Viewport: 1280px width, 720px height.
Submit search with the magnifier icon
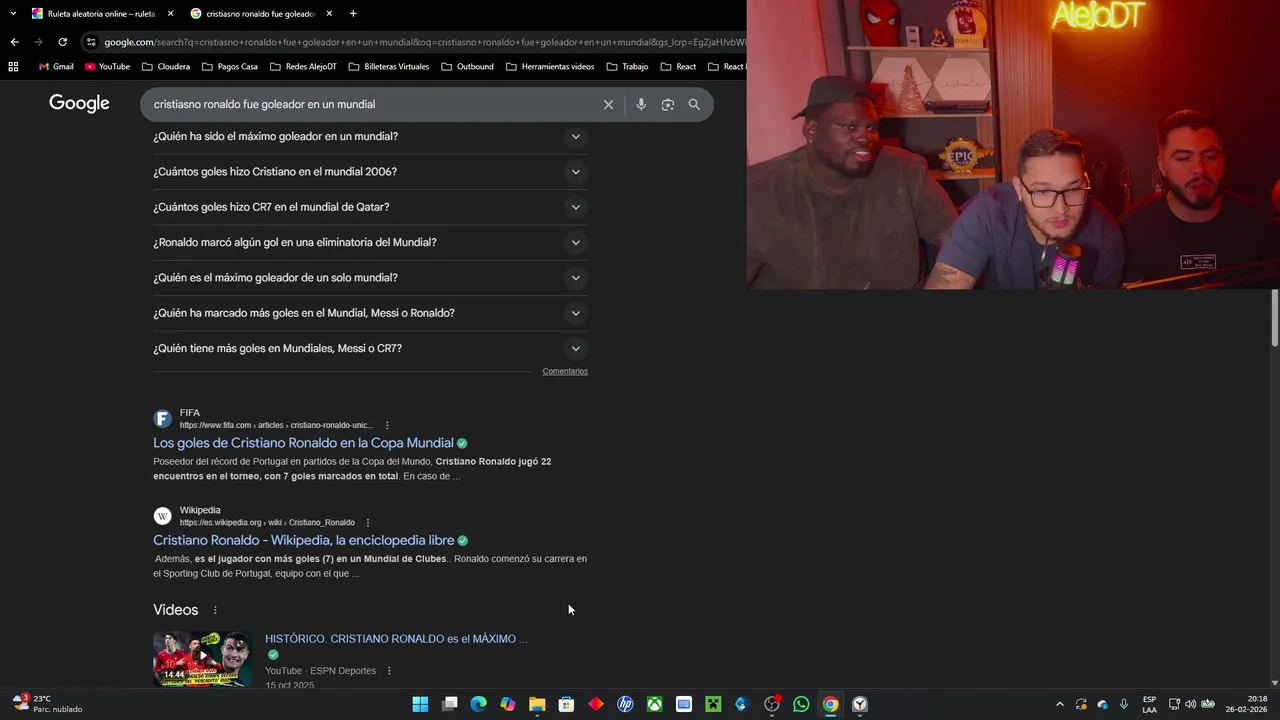[x=694, y=104]
